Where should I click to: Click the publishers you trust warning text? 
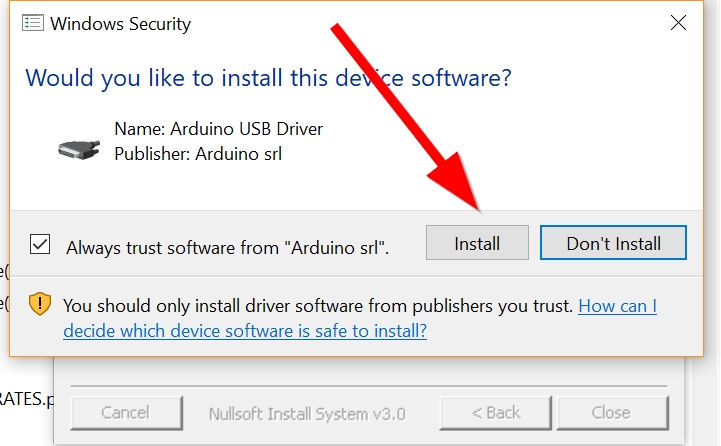[x=318, y=306]
